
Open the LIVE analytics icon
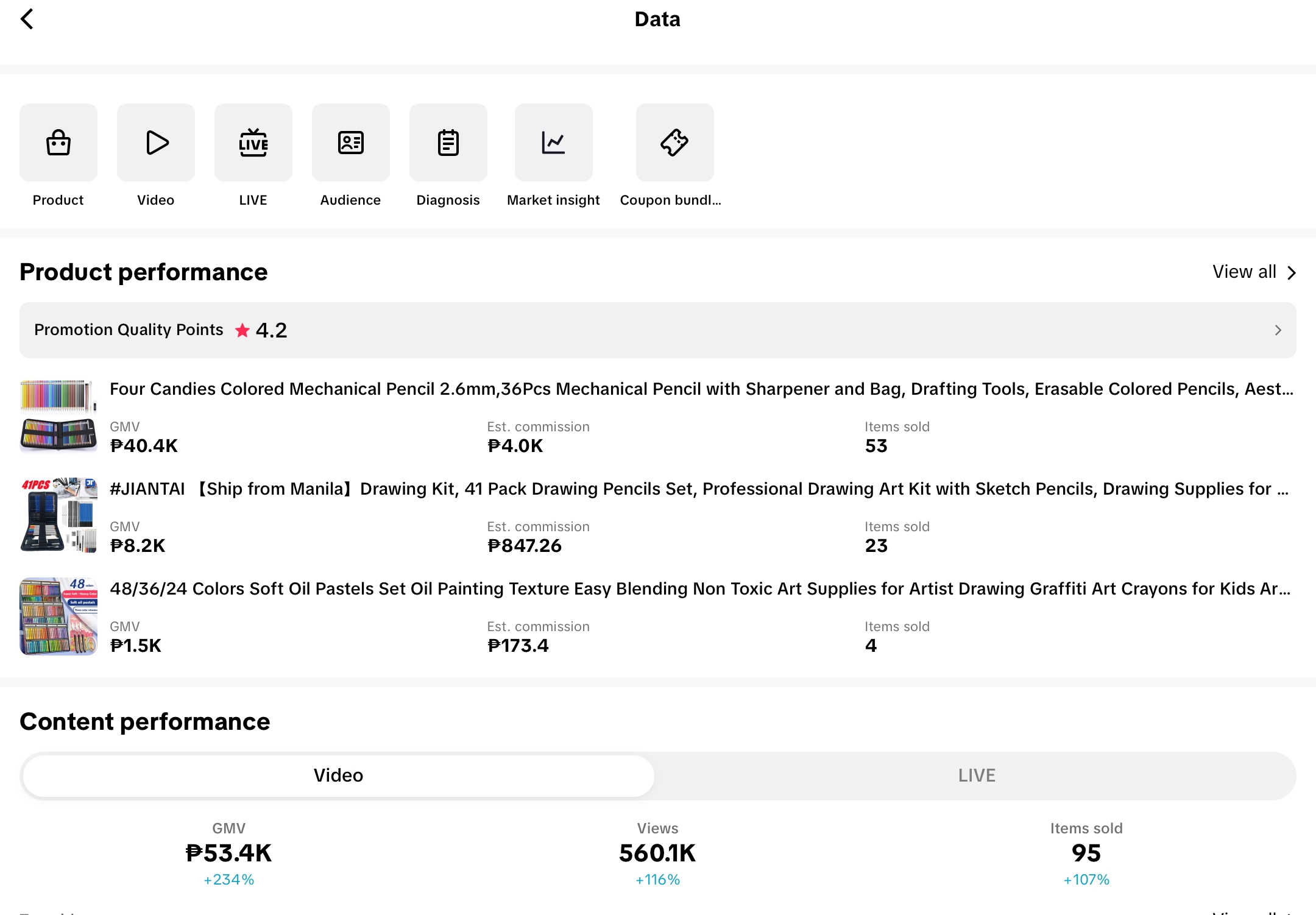click(x=253, y=143)
